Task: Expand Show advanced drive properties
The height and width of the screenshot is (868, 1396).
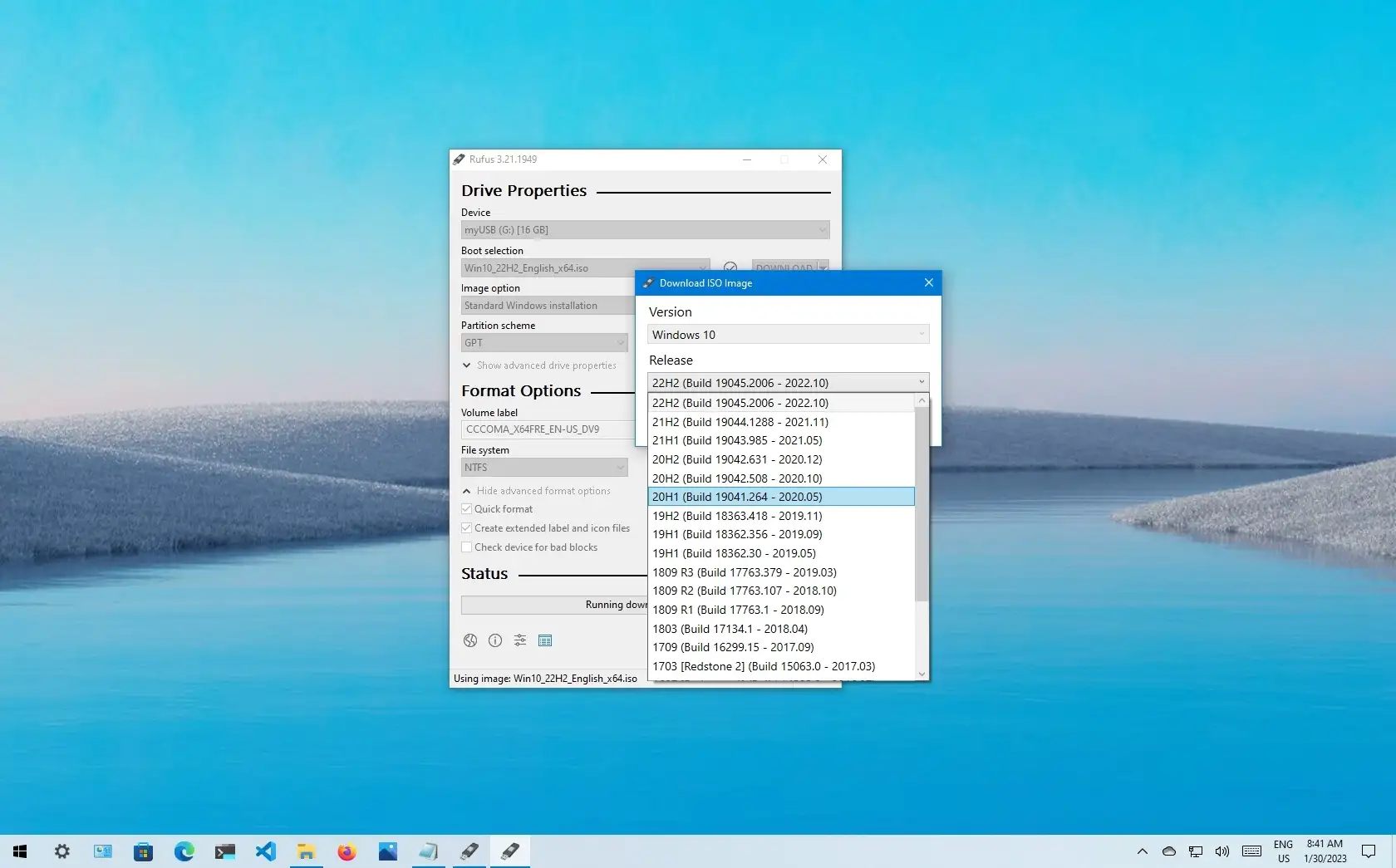Action: click(x=539, y=365)
